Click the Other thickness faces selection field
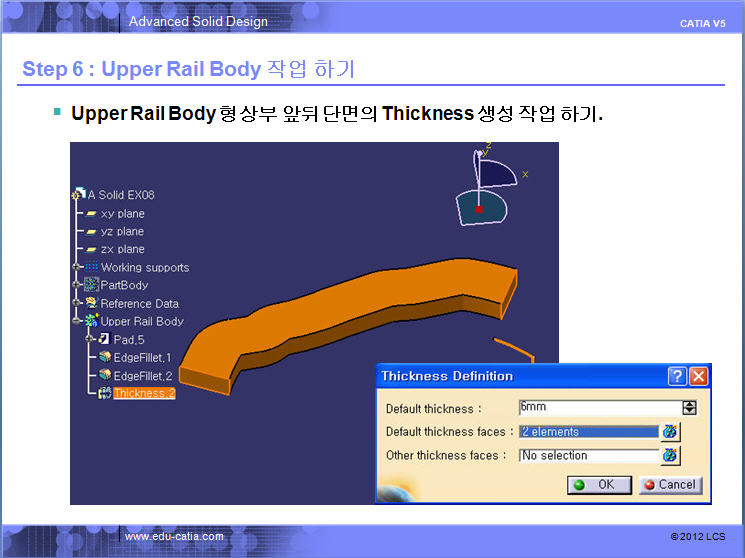 click(x=588, y=456)
